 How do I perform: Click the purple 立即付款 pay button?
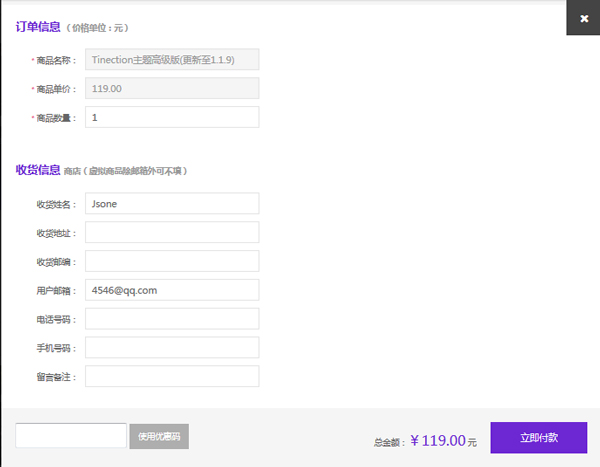point(539,438)
